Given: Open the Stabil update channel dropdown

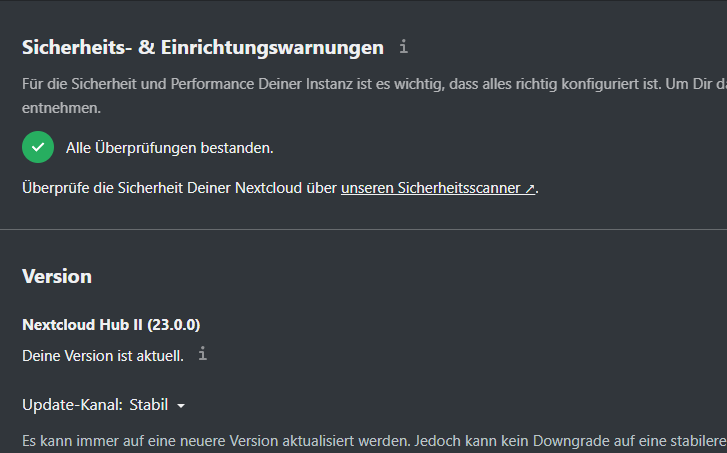Looking at the screenshot, I should [157, 405].
